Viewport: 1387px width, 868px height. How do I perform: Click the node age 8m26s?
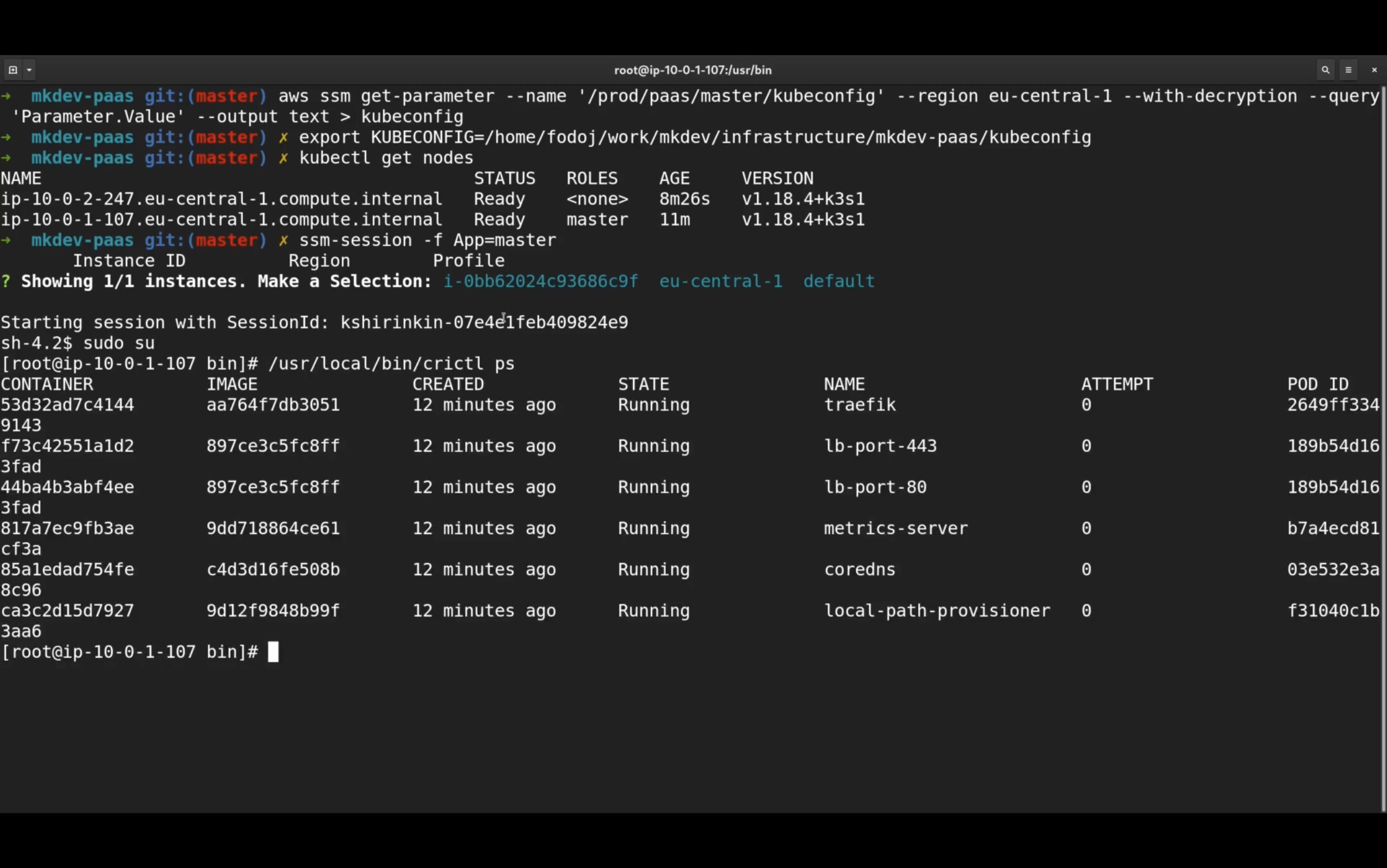[x=685, y=199]
